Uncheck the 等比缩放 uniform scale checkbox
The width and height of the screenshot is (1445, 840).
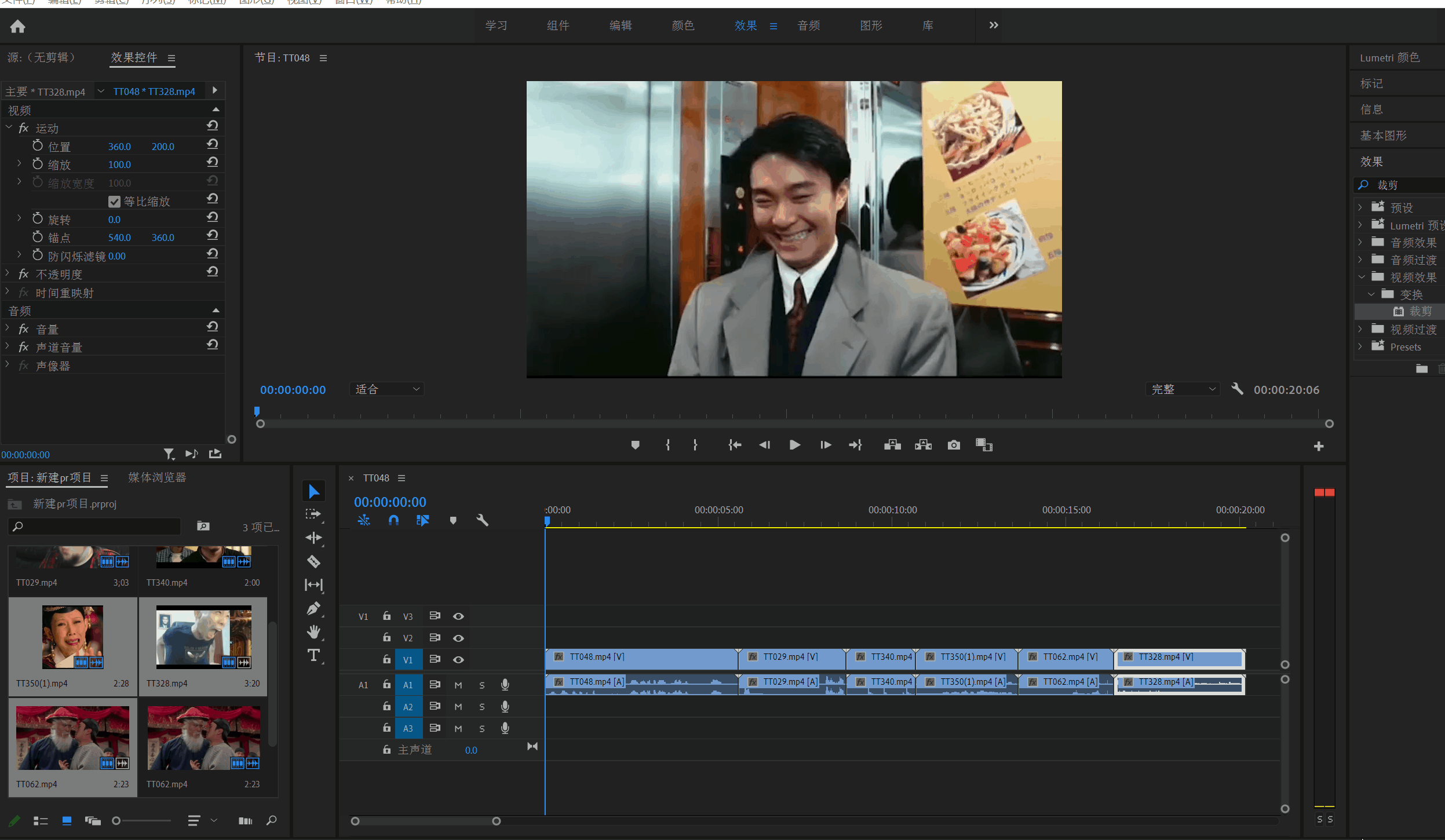(x=114, y=202)
